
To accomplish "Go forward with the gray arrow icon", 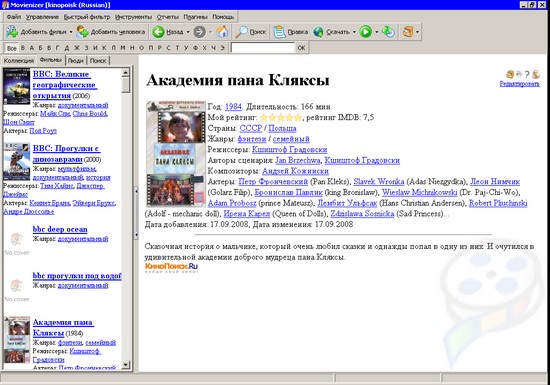I will (x=199, y=32).
